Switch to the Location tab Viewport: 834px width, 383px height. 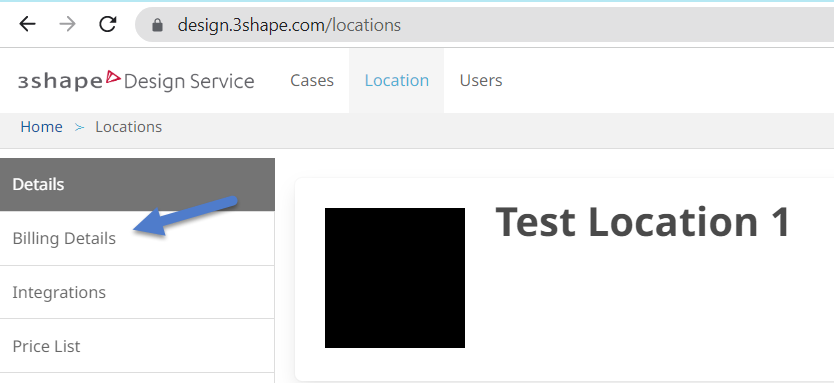[x=397, y=80]
